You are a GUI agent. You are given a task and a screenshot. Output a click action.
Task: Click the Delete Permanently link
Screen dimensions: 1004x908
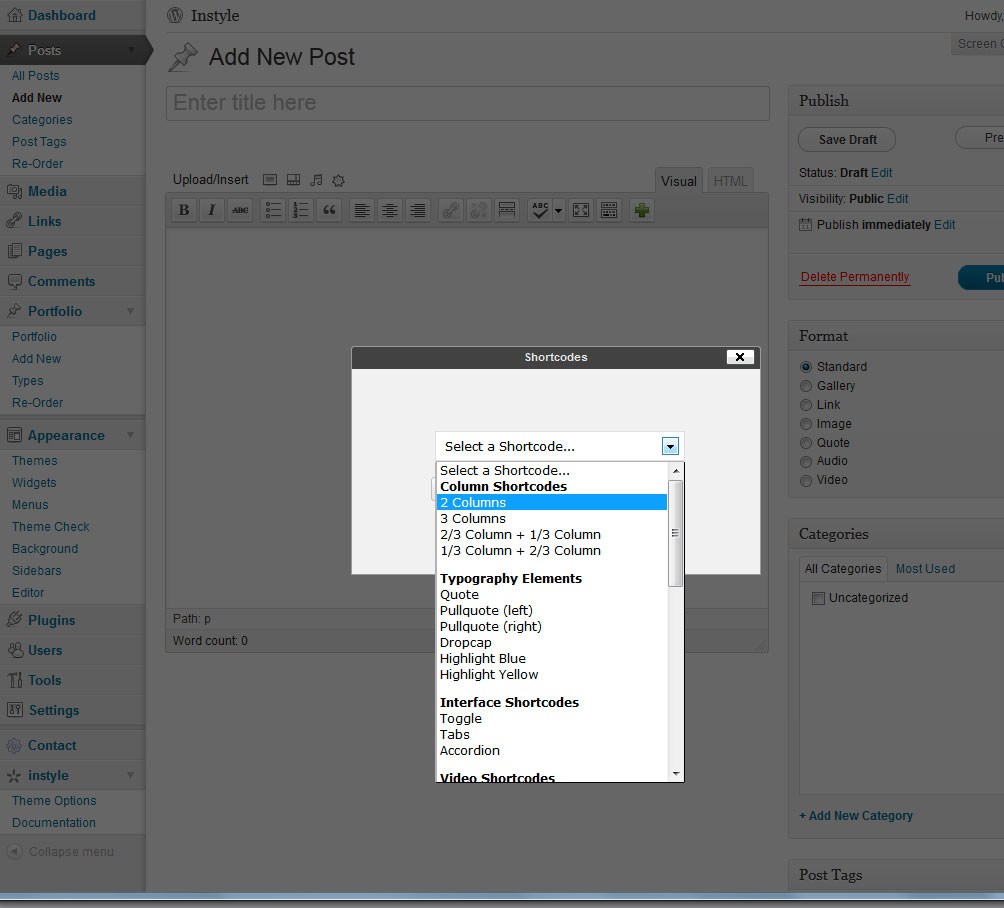[x=855, y=277]
